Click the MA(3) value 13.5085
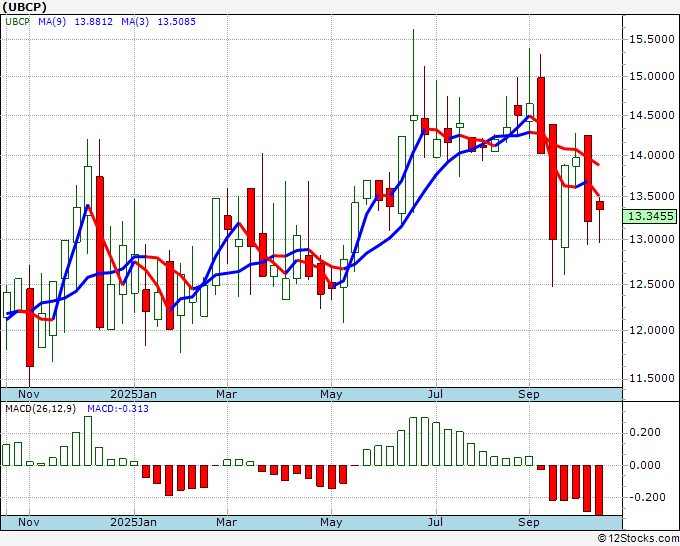This screenshot has width=680, height=546. click(x=177, y=22)
